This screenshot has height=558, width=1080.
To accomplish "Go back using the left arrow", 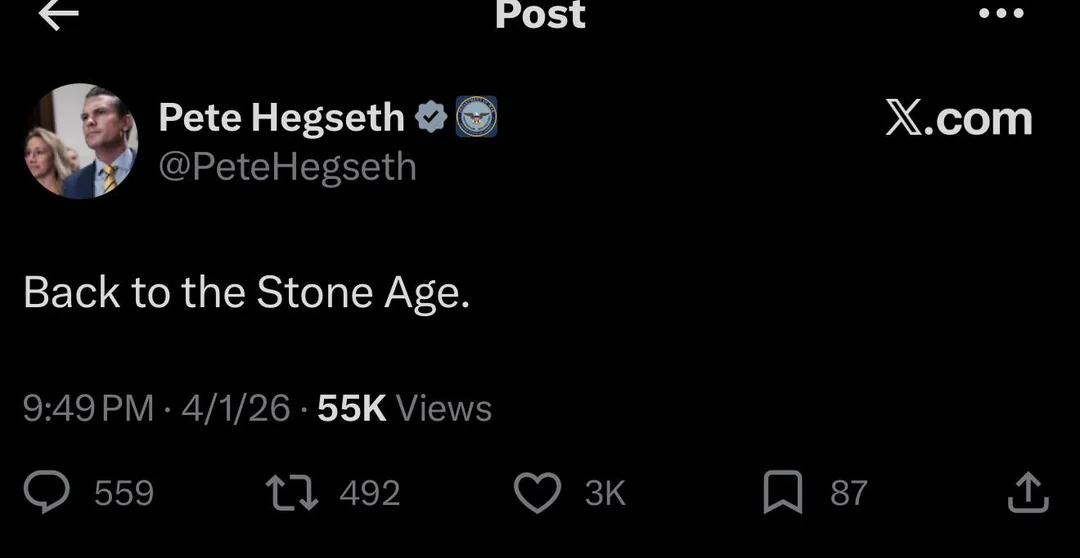I will [58, 14].
